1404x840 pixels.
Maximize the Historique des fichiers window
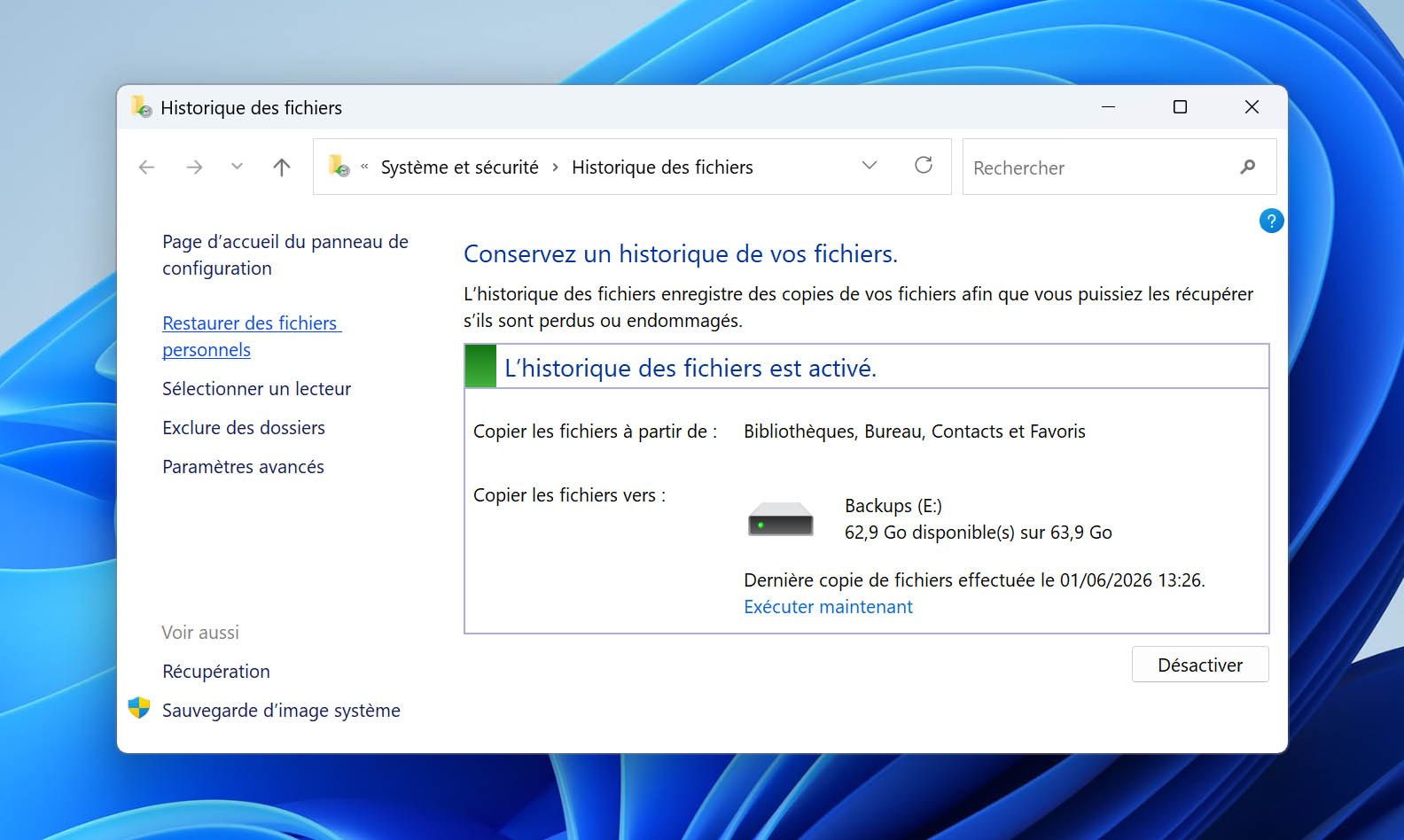click(1180, 107)
